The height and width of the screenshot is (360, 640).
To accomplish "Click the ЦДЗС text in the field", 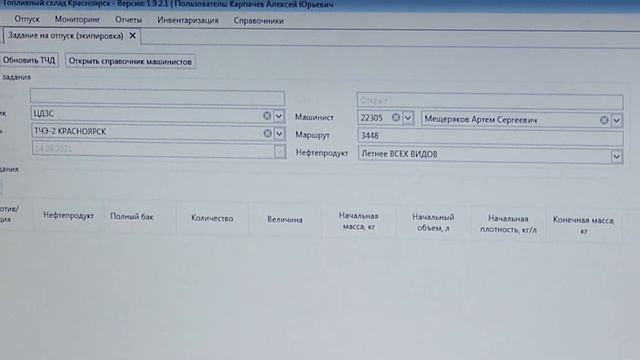I will coord(44,113).
